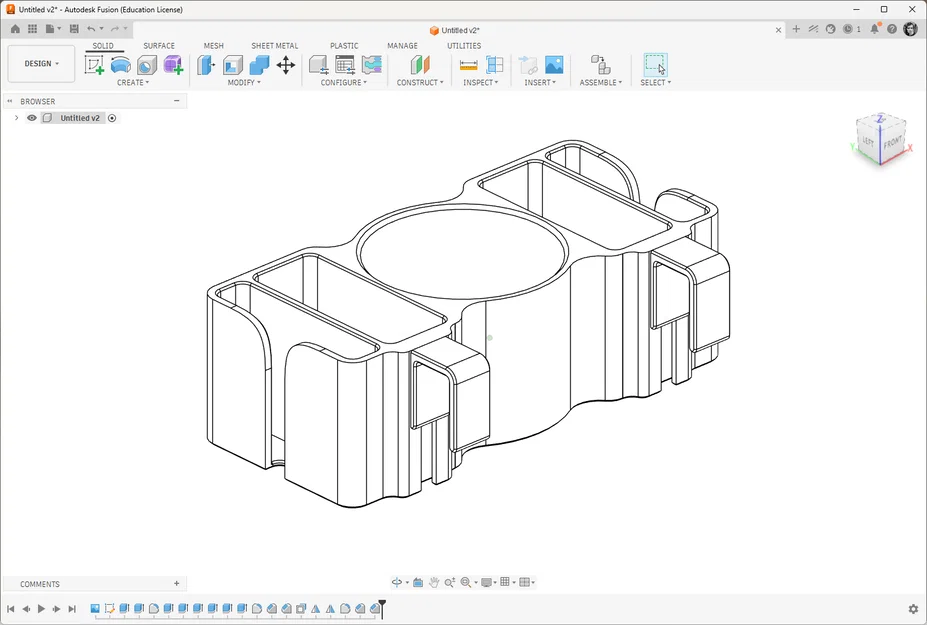Click the Orbit navigation tool icon
Image resolution: width=927 pixels, height=625 pixels.
[x=397, y=582]
